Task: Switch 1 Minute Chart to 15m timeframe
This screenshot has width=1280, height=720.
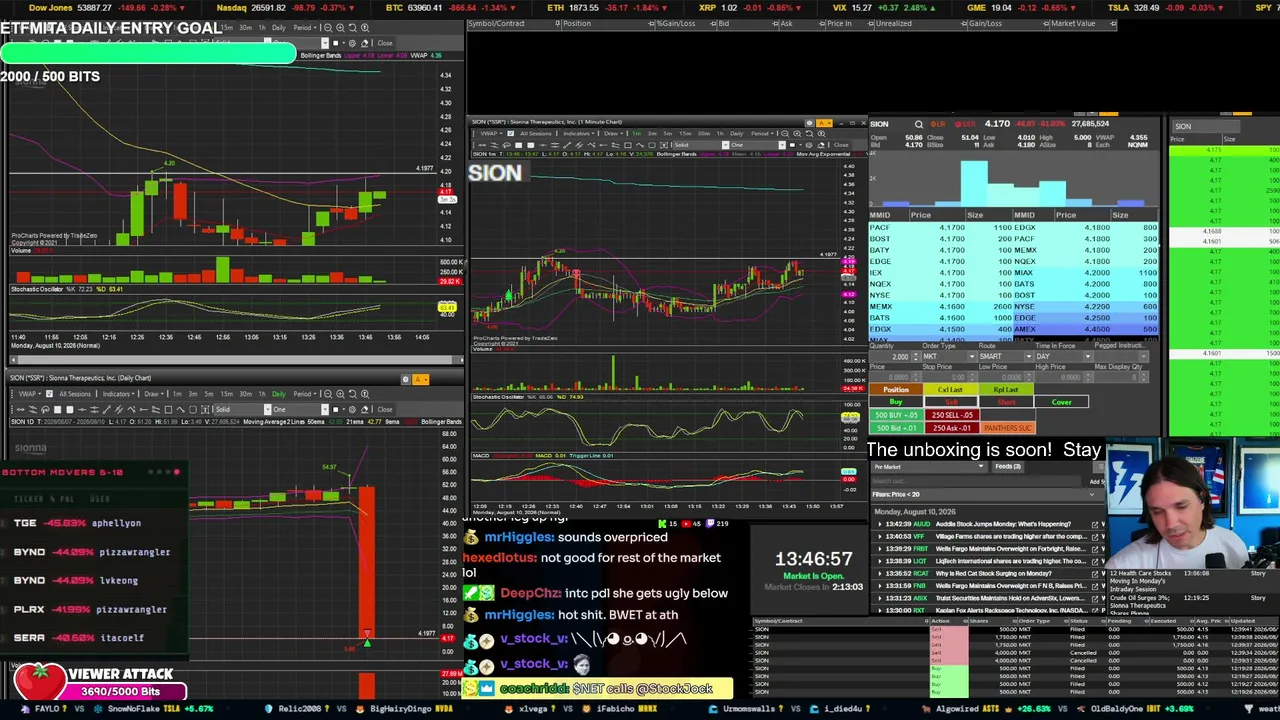Action: pos(685,134)
